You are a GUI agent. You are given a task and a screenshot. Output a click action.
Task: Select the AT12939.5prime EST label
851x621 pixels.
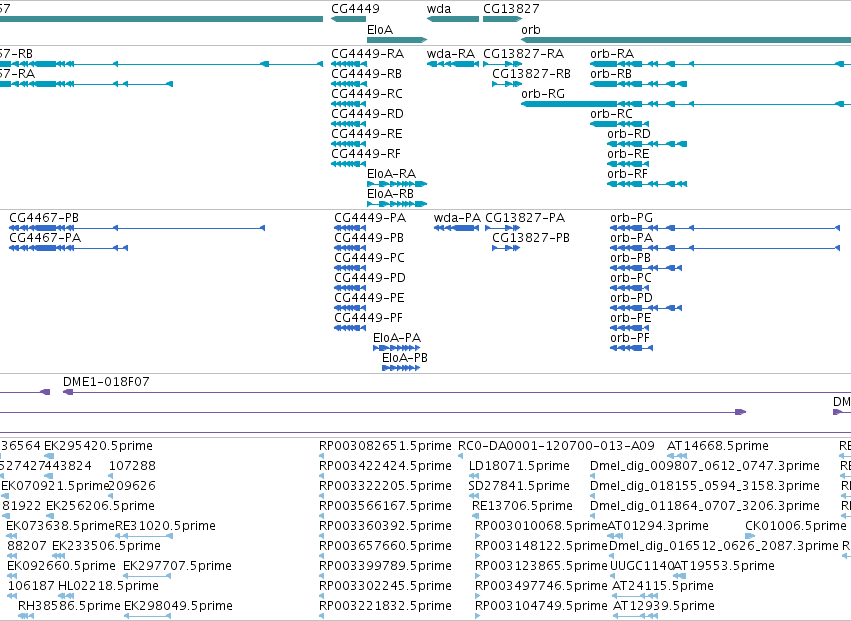pyautogui.click(x=664, y=607)
